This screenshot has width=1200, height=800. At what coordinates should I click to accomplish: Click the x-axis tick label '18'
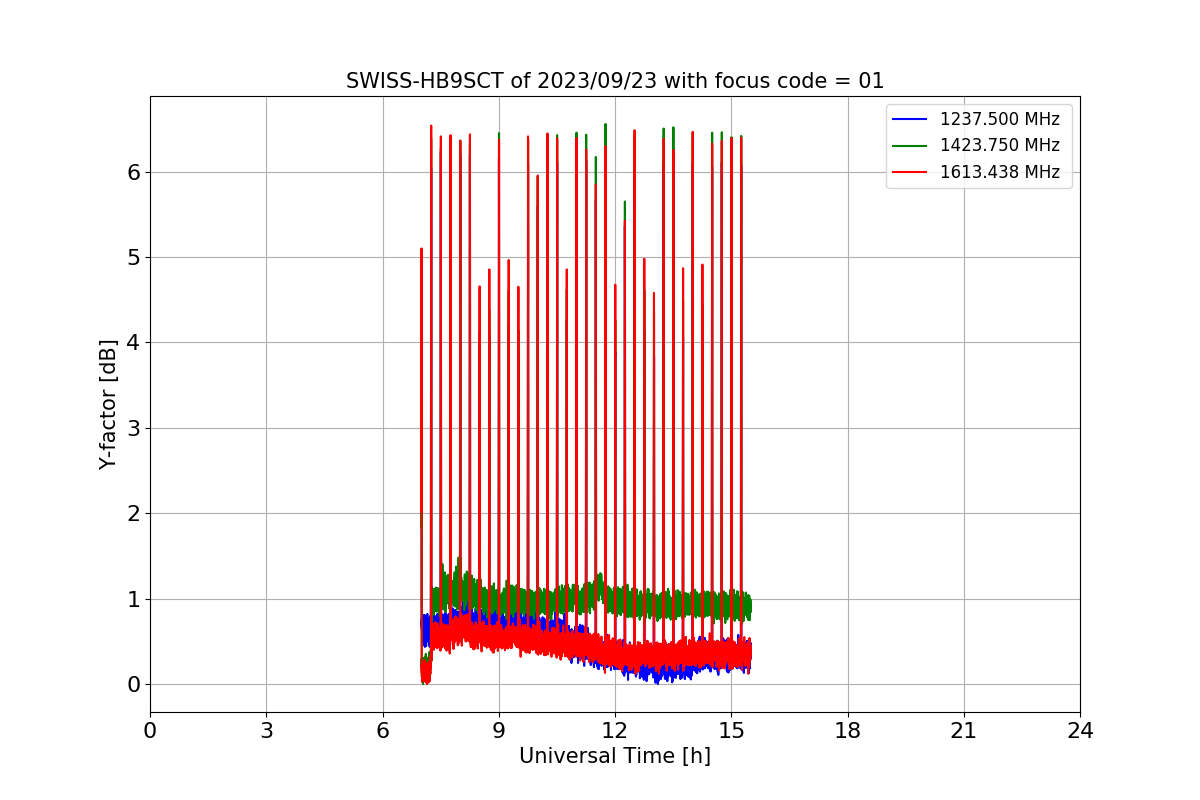click(848, 731)
